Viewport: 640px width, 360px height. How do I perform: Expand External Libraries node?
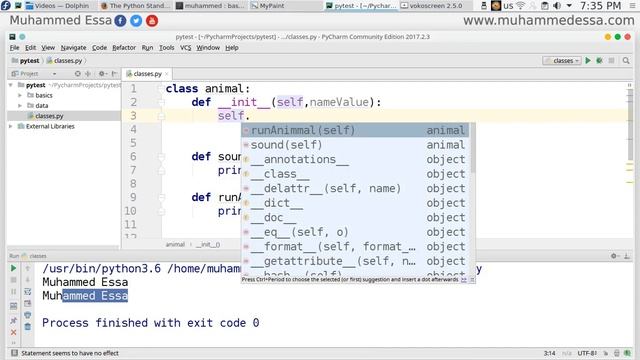click(11, 126)
